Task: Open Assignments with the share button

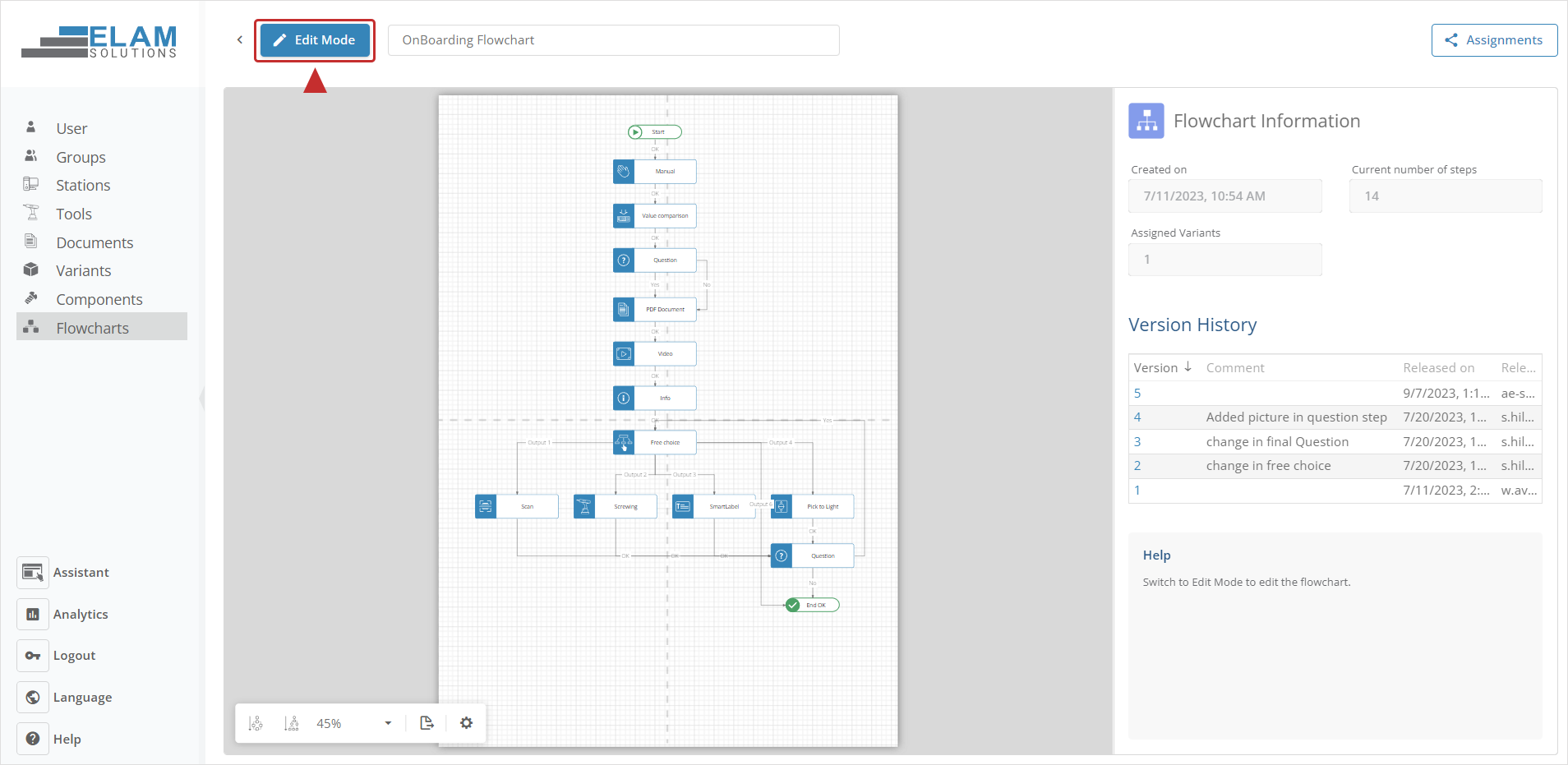Action: [x=1492, y=39]
